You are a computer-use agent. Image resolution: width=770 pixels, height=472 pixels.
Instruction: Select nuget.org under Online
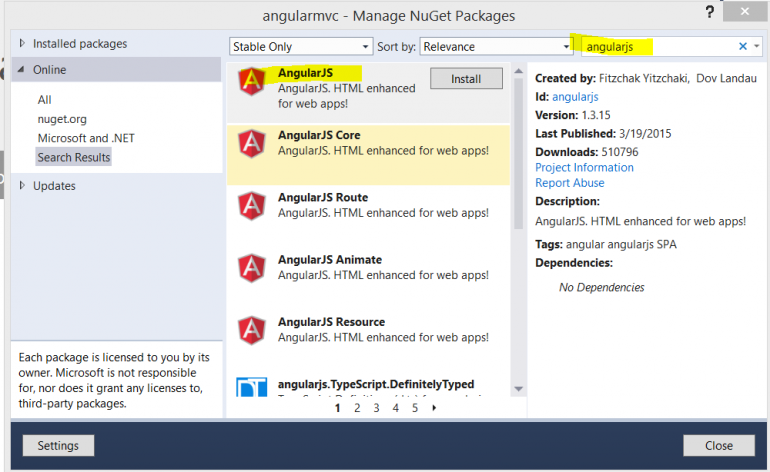click(64, 119)
